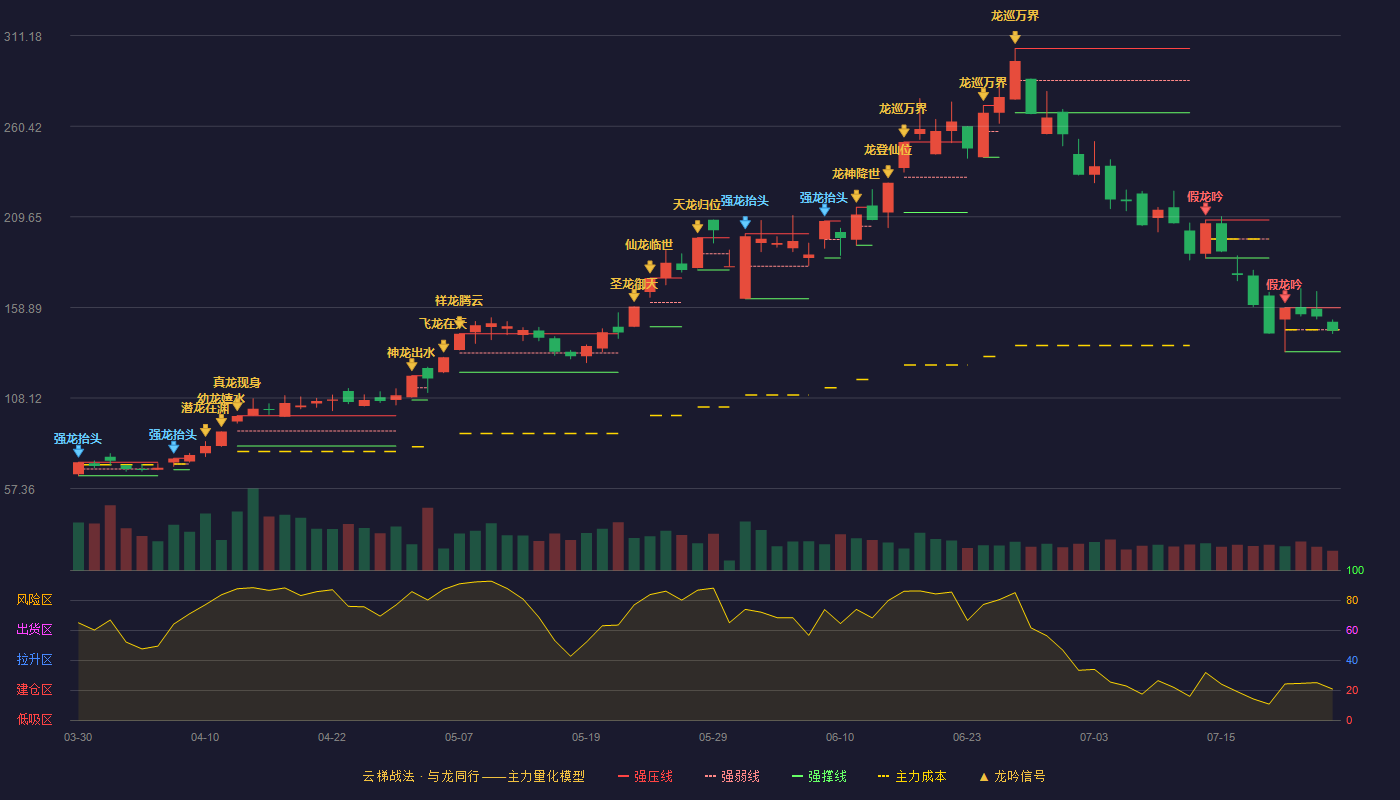The image size is (1400, 800).
Task: Click 龙巡万界 arrow at the 311.18 peak
Action: (x=1015, y=38)
